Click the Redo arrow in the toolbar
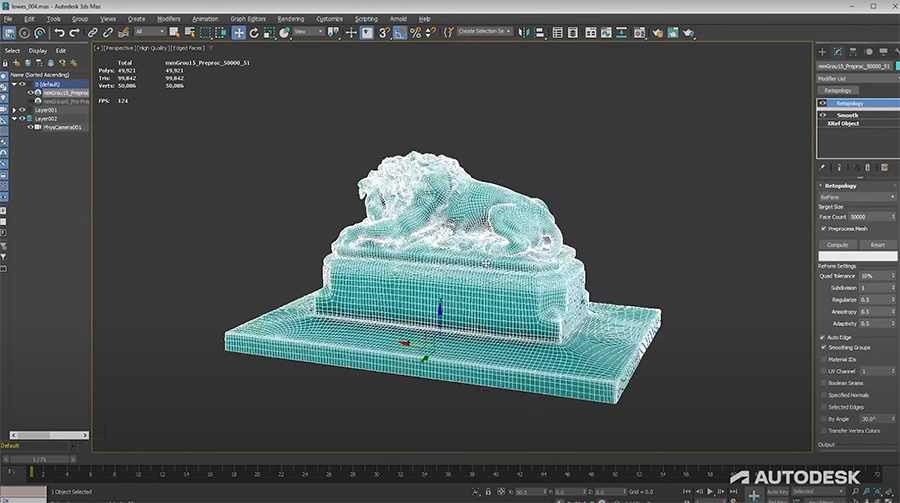 coord(75,33)
